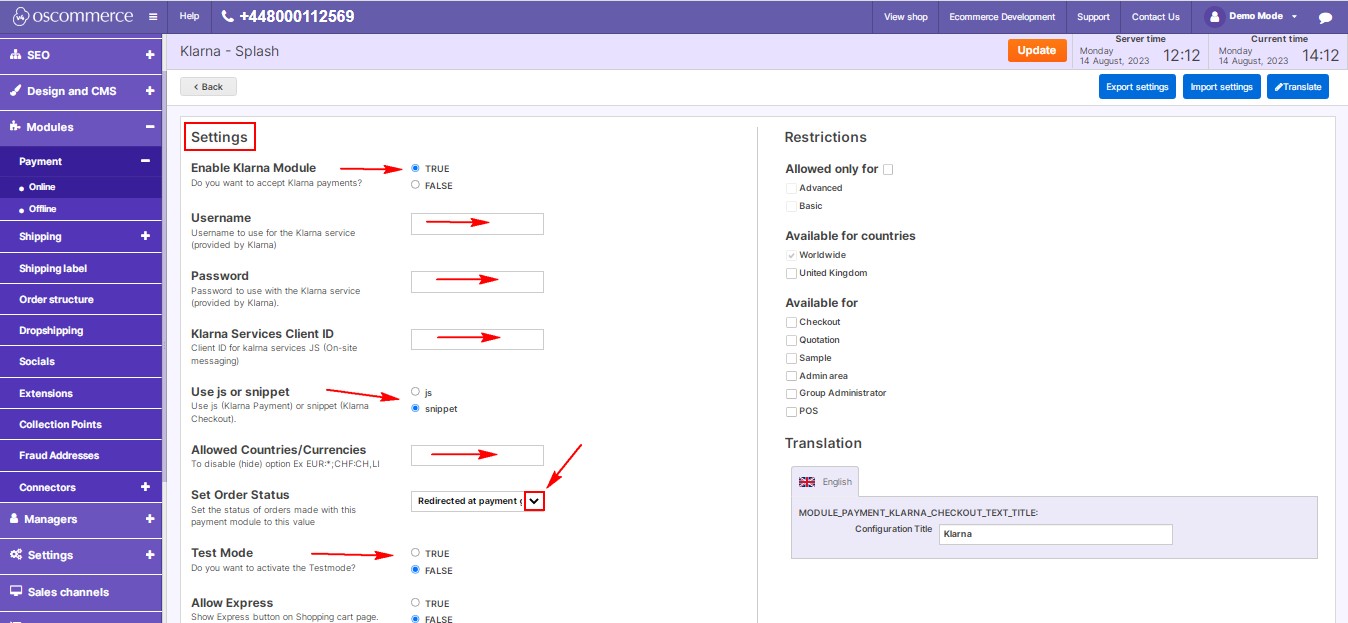Choose the snippet option
Image resolution: width=1348 pixels, height=623 pixels.
tap(415, 408)
